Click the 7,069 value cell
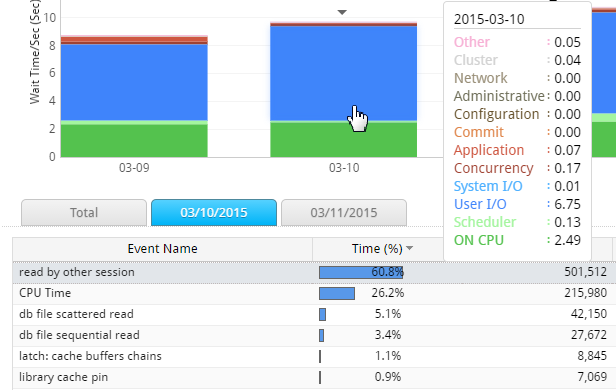Viewport: 616px width, 390px height. pyautogui.click(x=592, y=377)
